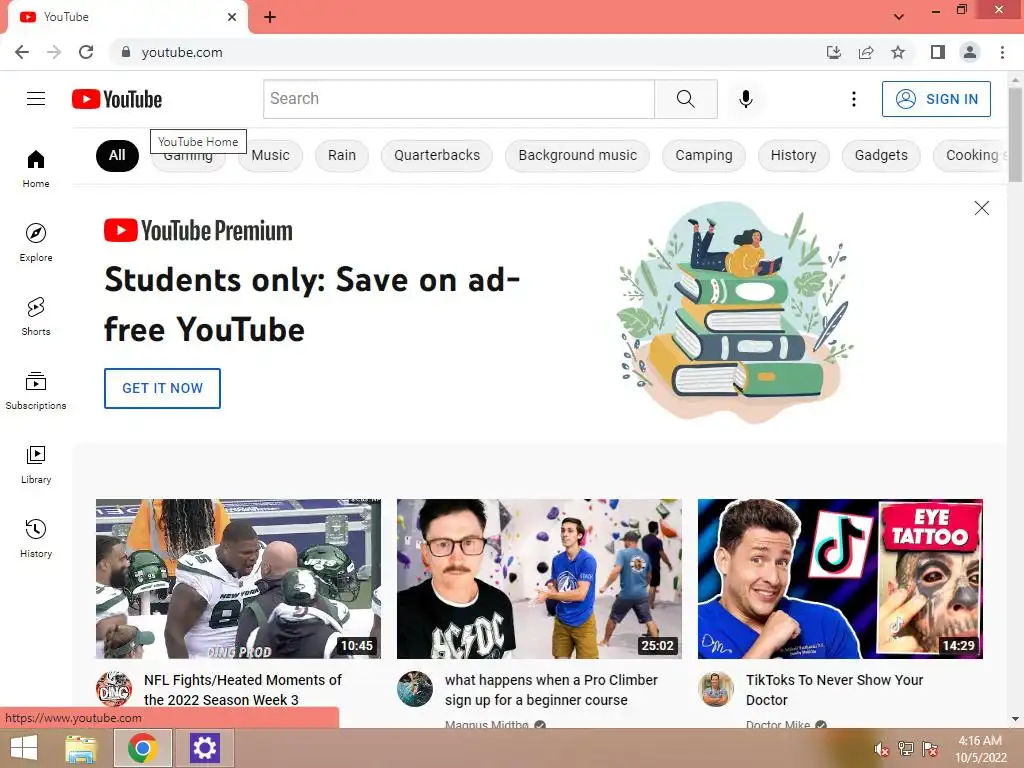Open Chrome profile avatar
The width and height of the screenshot is (1024, 768).
pyautogui.click(x=970, y=52)
